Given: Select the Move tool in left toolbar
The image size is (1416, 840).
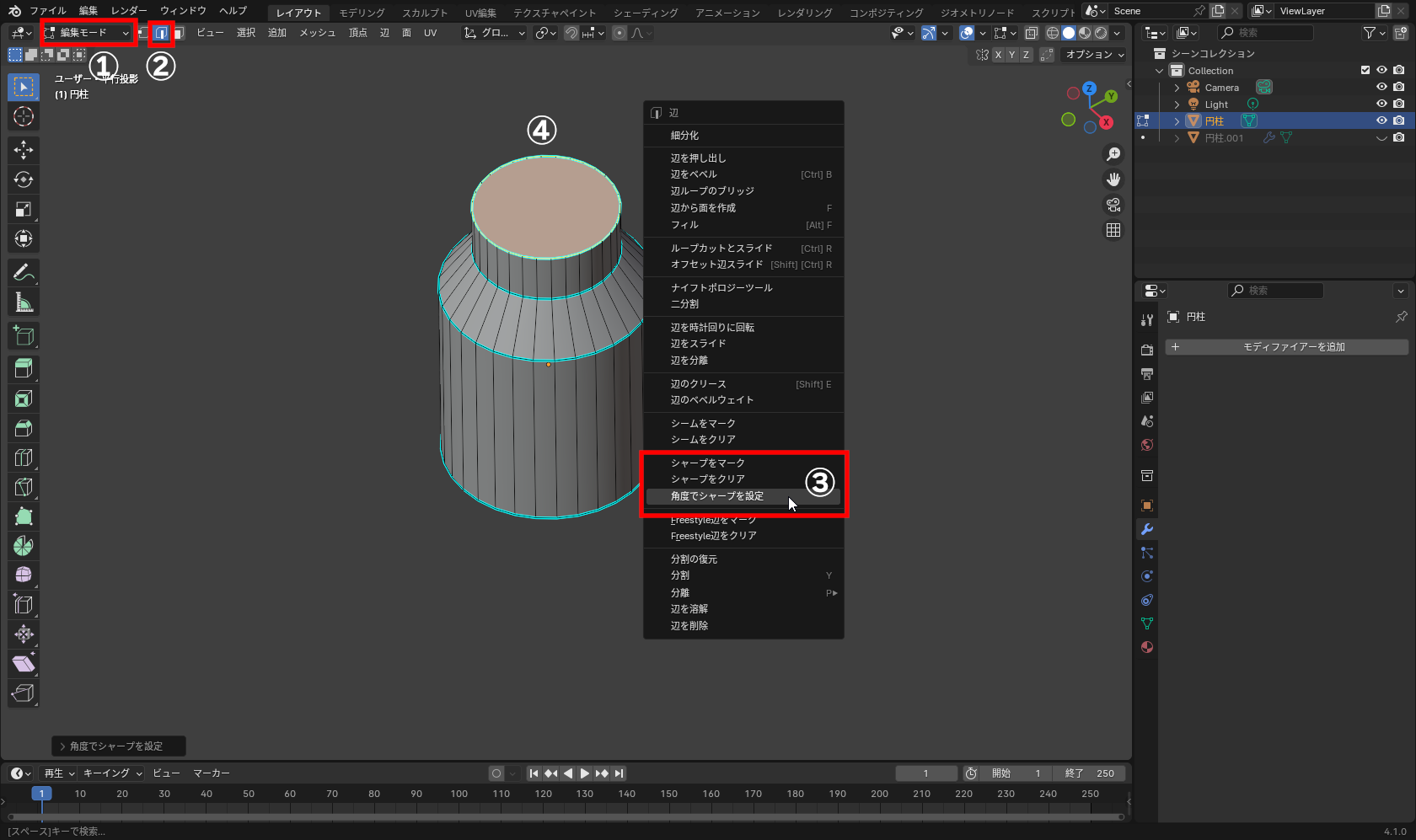Looking at the screenshot, I should click(x=24, y=150).
